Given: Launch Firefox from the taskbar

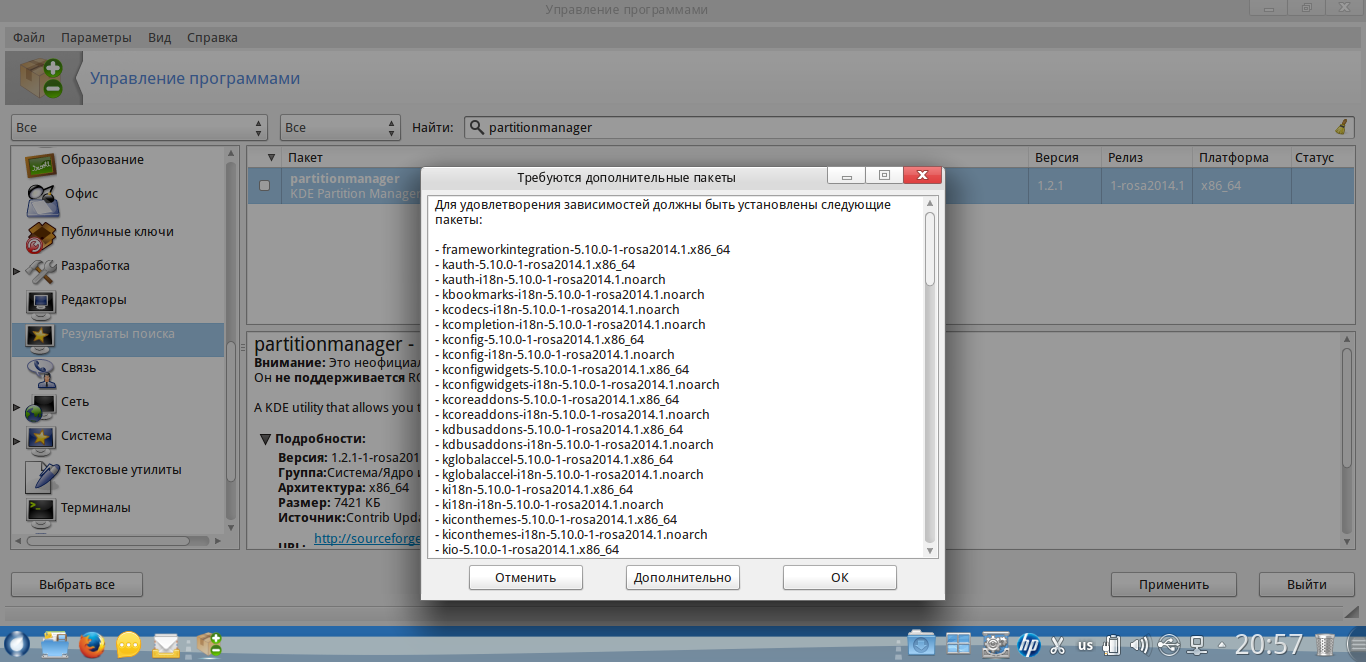Looking at the screenshot, I should coord(91,645).
